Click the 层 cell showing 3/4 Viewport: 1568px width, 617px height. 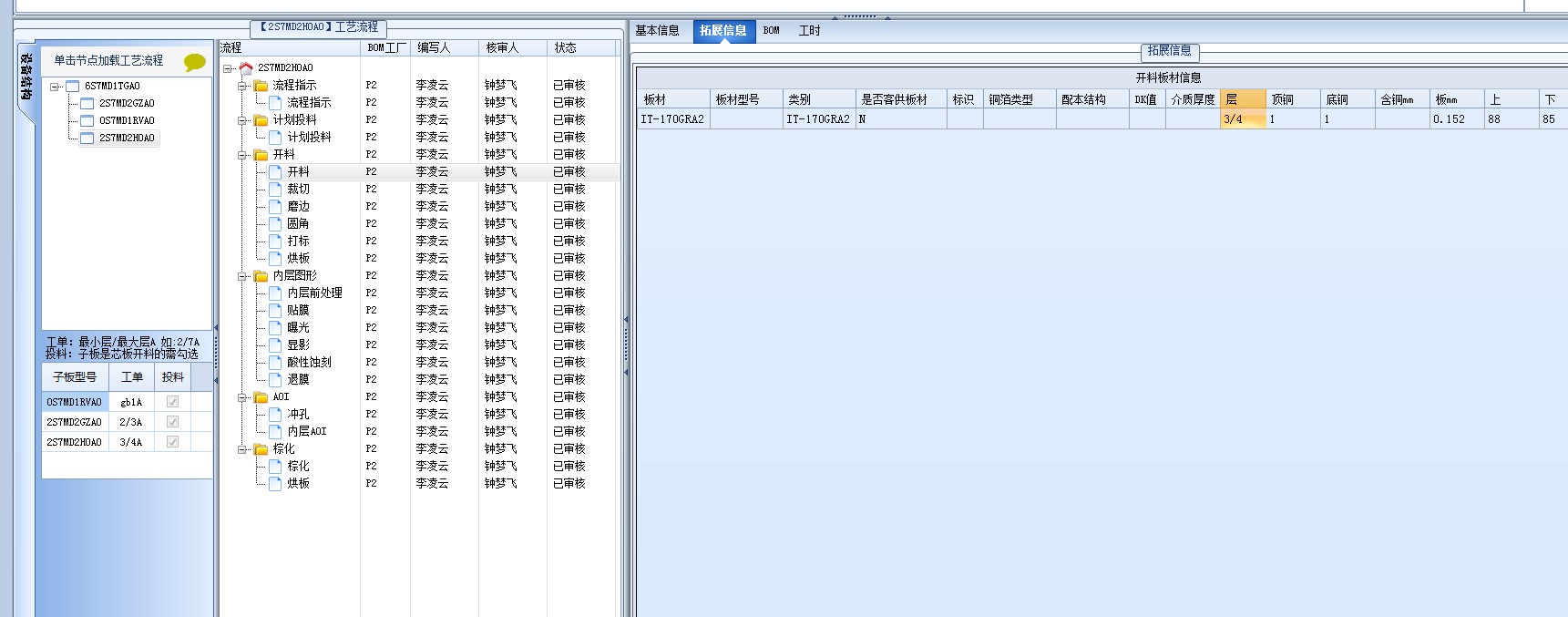[1244, 119]
